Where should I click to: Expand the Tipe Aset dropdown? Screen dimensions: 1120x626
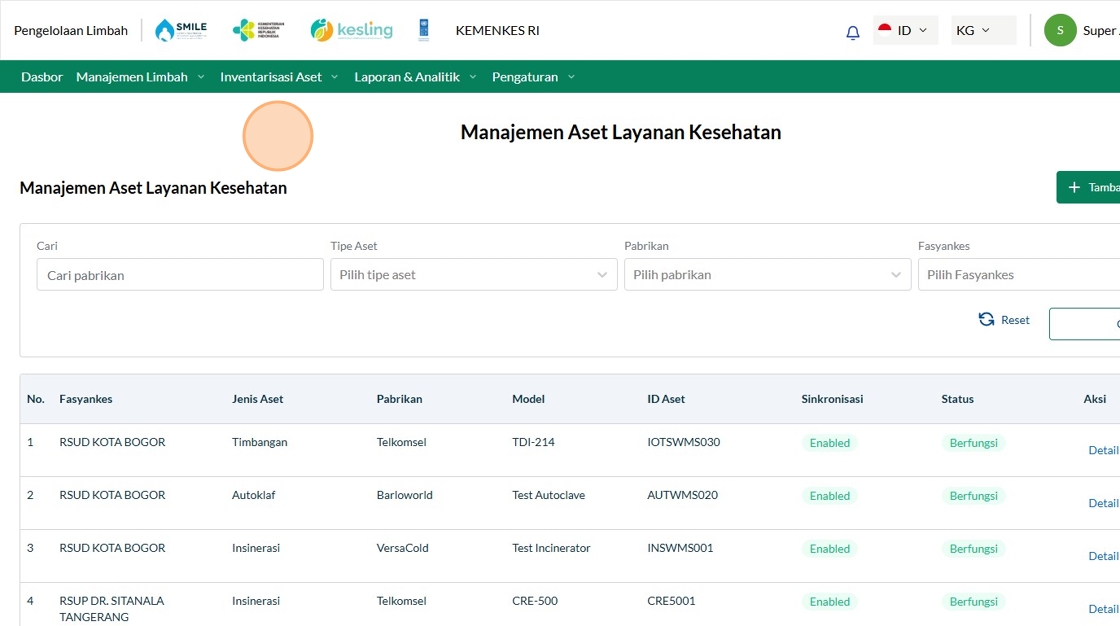tap(473, 275)
